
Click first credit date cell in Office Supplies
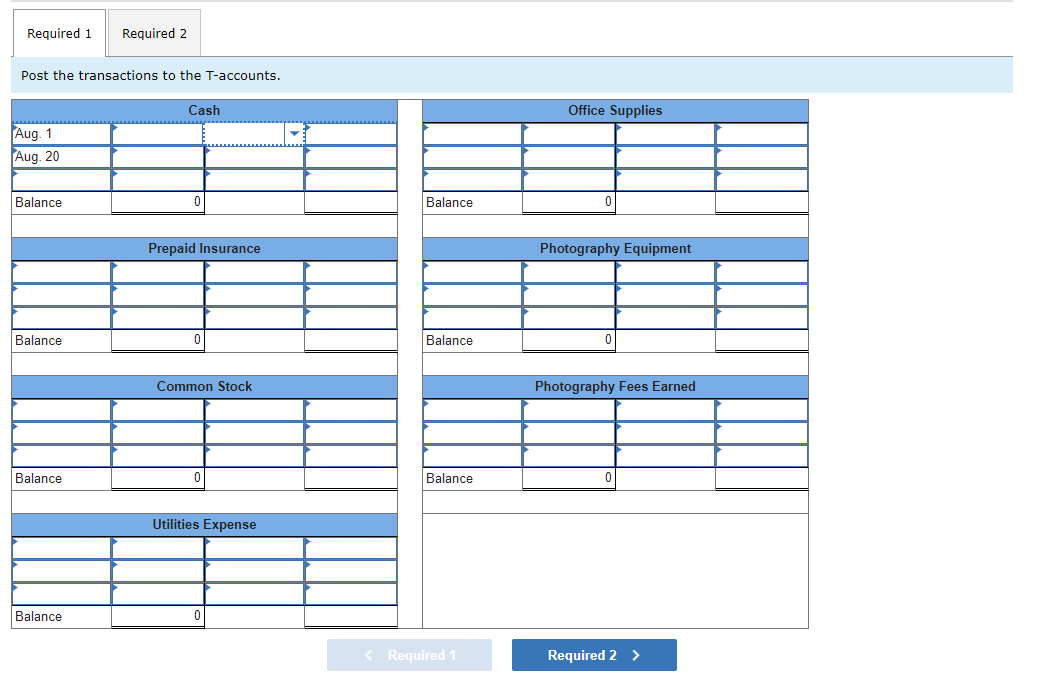click(666, 134)
